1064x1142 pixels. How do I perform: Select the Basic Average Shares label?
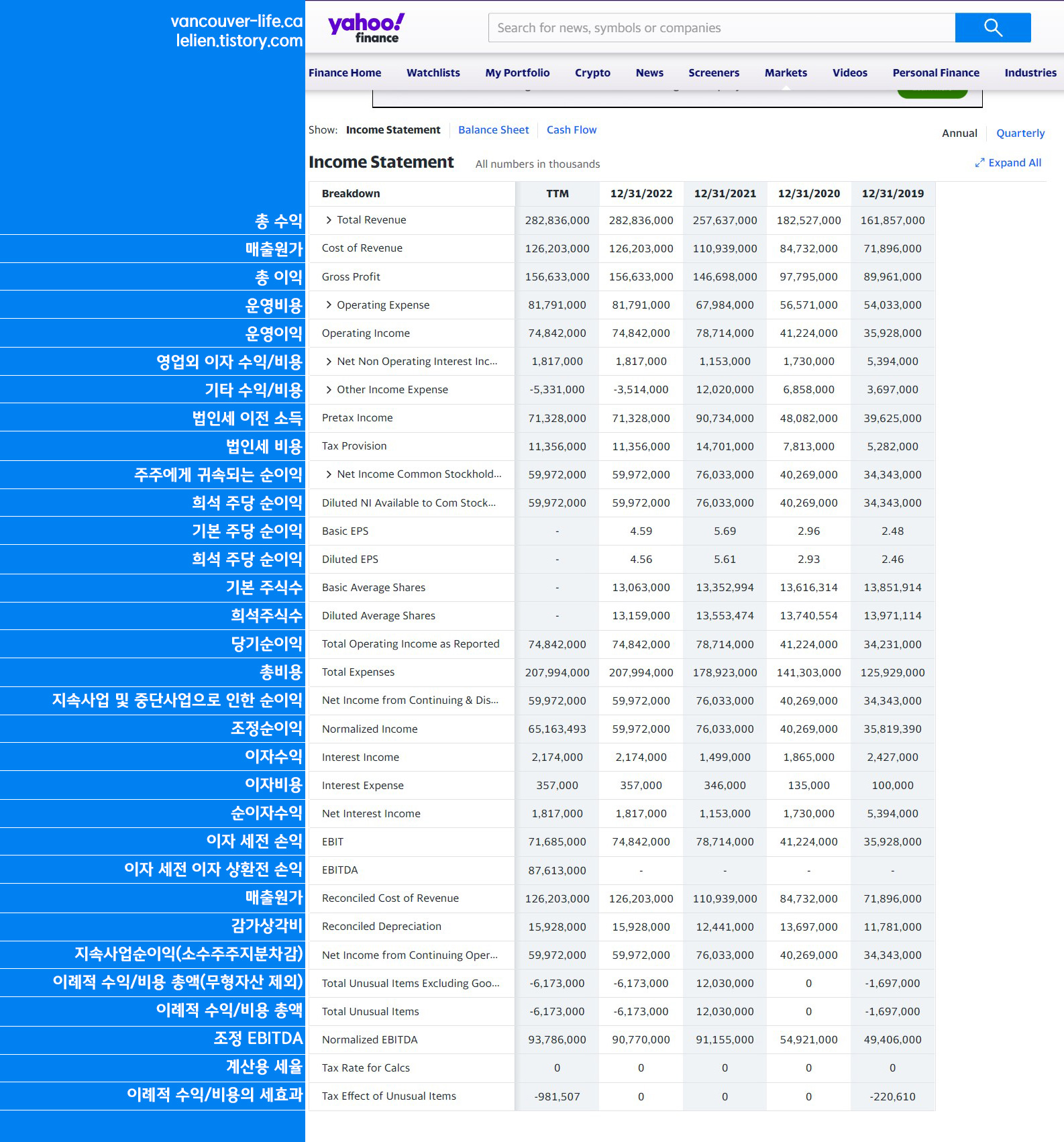pos(374,588)
